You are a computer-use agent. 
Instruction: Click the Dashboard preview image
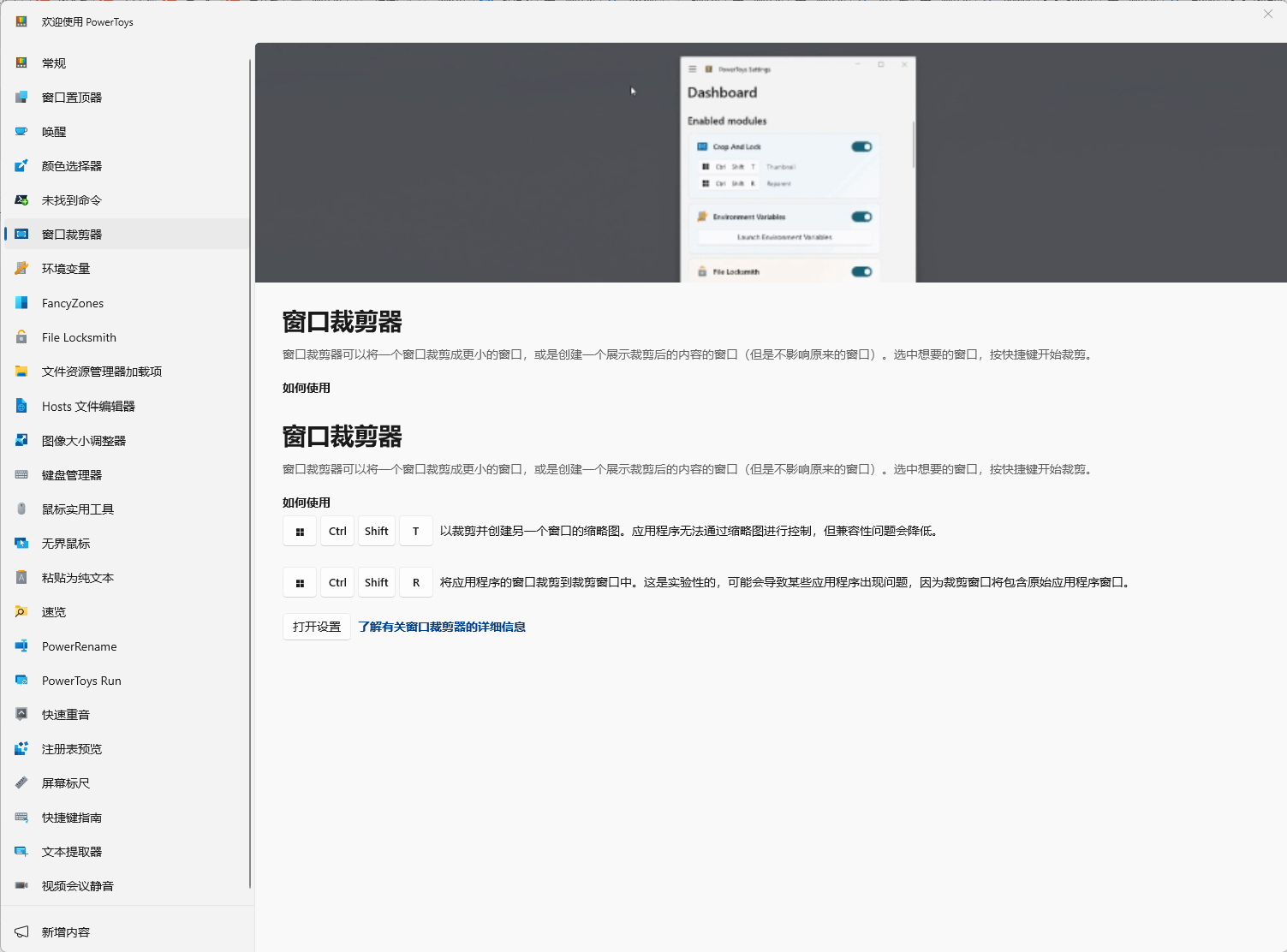[x=771, y=163]
